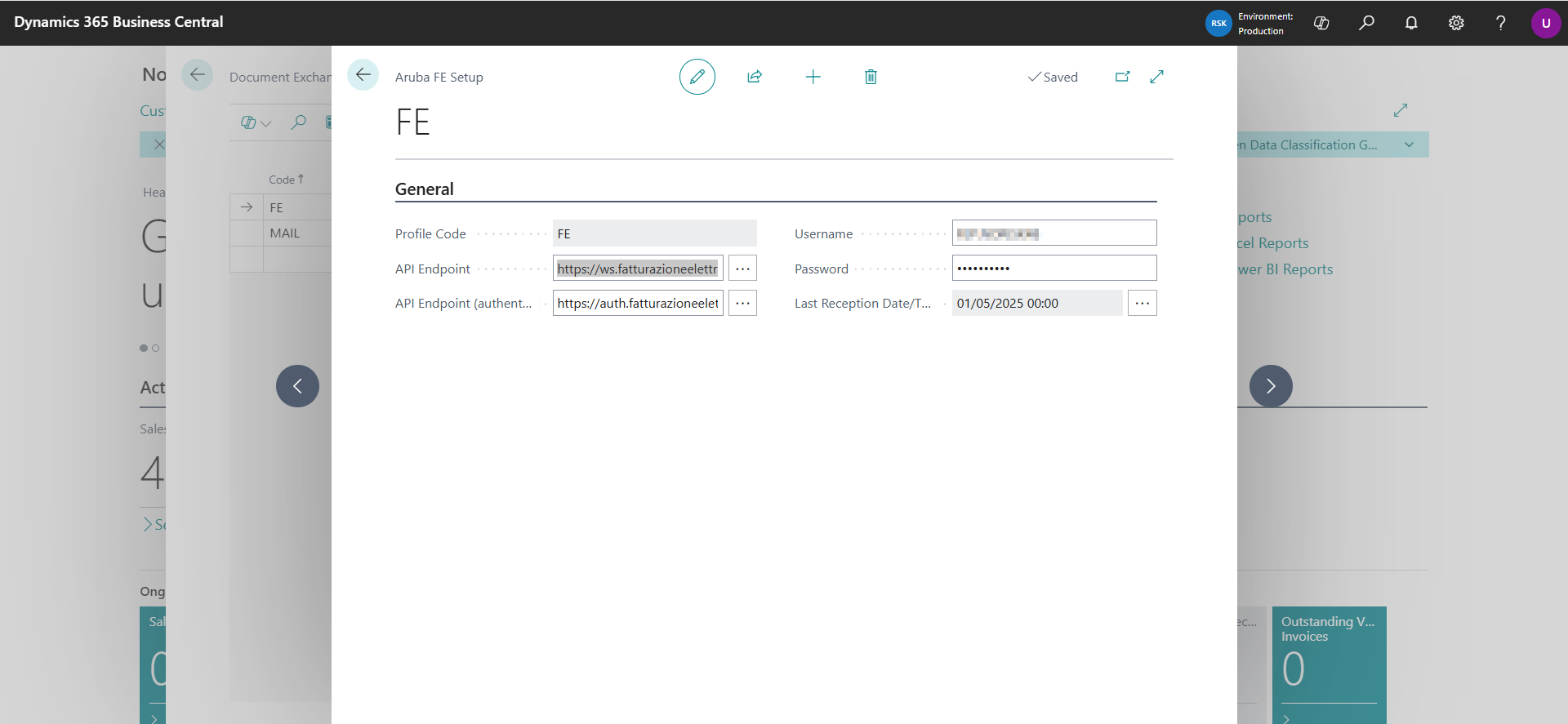Open page in new window icon

pyautogui.click(x=1122, y=77)
